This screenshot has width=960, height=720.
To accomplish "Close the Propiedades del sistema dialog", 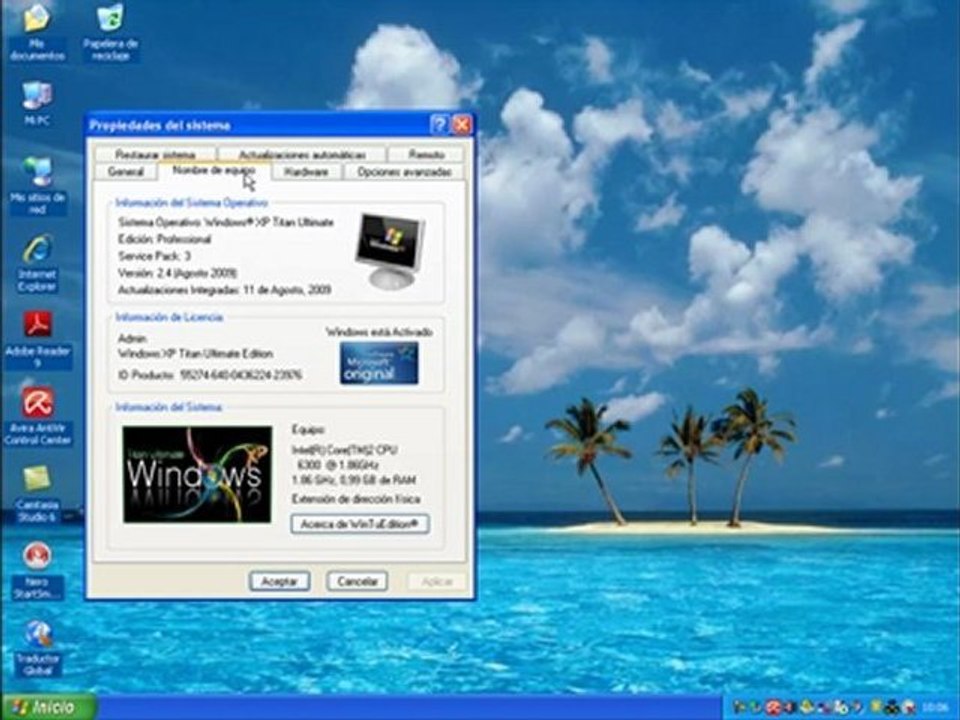I will click(x=462, y=125).
